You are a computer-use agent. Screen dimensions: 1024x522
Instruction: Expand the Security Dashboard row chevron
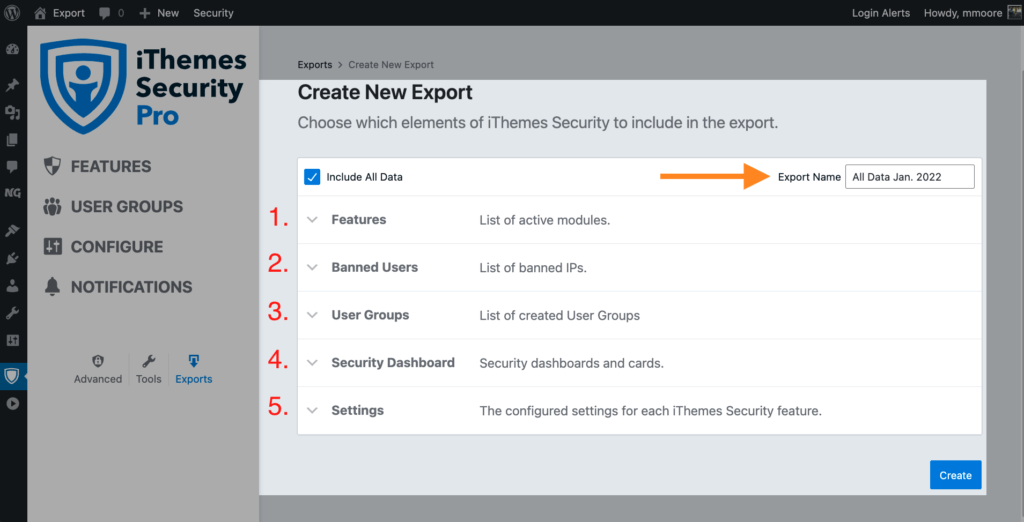(x=312, y=363)
